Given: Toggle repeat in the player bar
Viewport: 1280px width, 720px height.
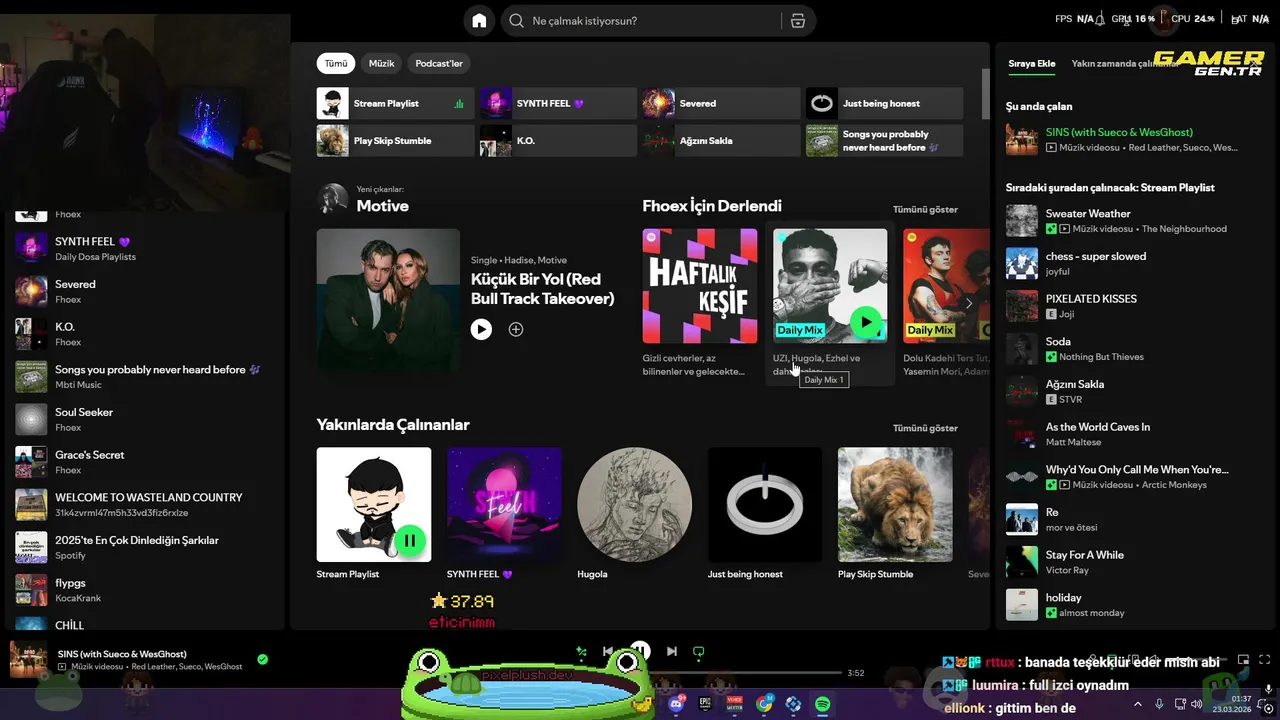Looking at the screenshot, I should 699,651.
